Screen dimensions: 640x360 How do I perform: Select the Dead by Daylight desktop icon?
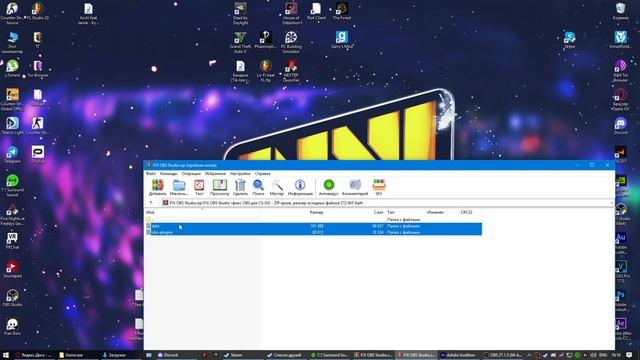[240, 13]
